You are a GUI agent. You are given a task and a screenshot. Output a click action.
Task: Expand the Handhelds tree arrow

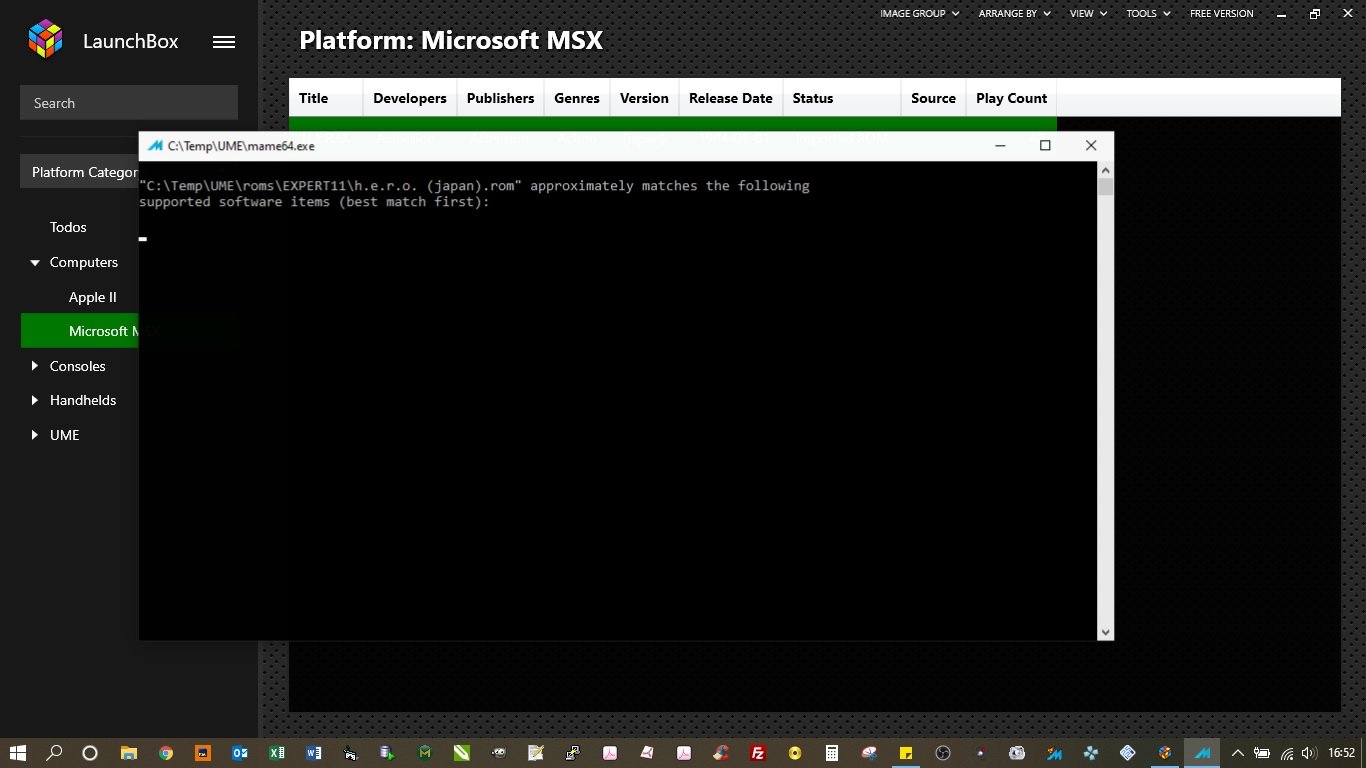(36, 400)
